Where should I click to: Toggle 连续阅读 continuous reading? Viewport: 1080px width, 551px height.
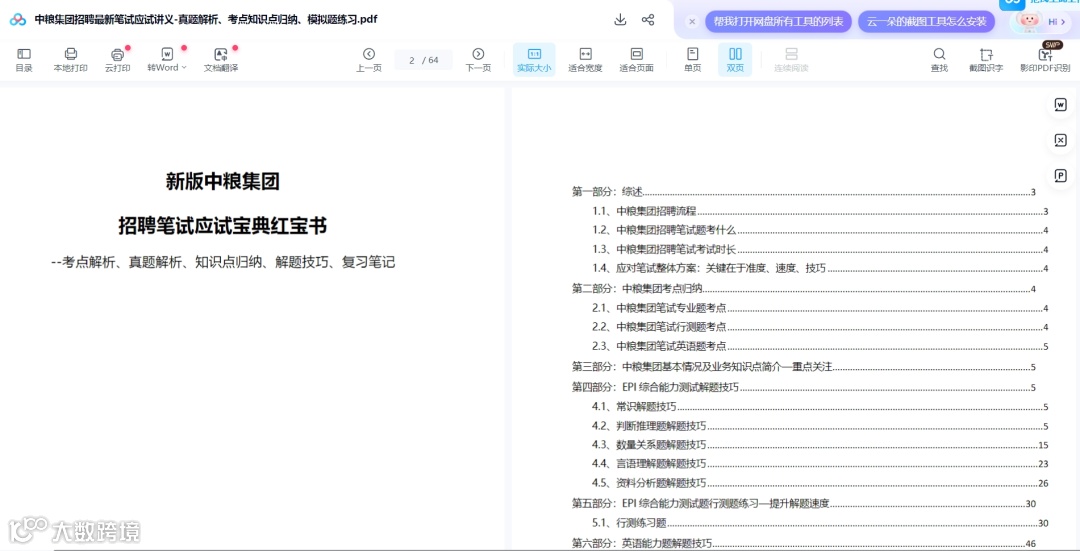(x=791, y=60)
